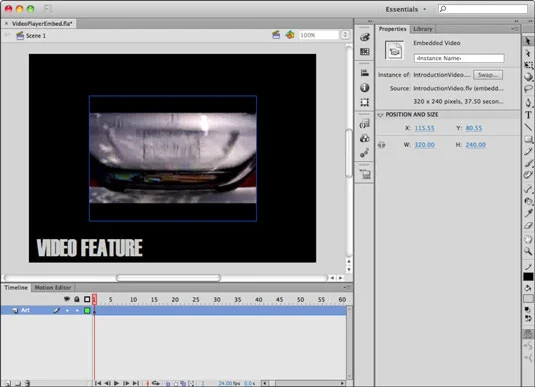Viewport: 535px width, 387px height.
Task: Activate the Bone tool
Action: pos(528,188)
